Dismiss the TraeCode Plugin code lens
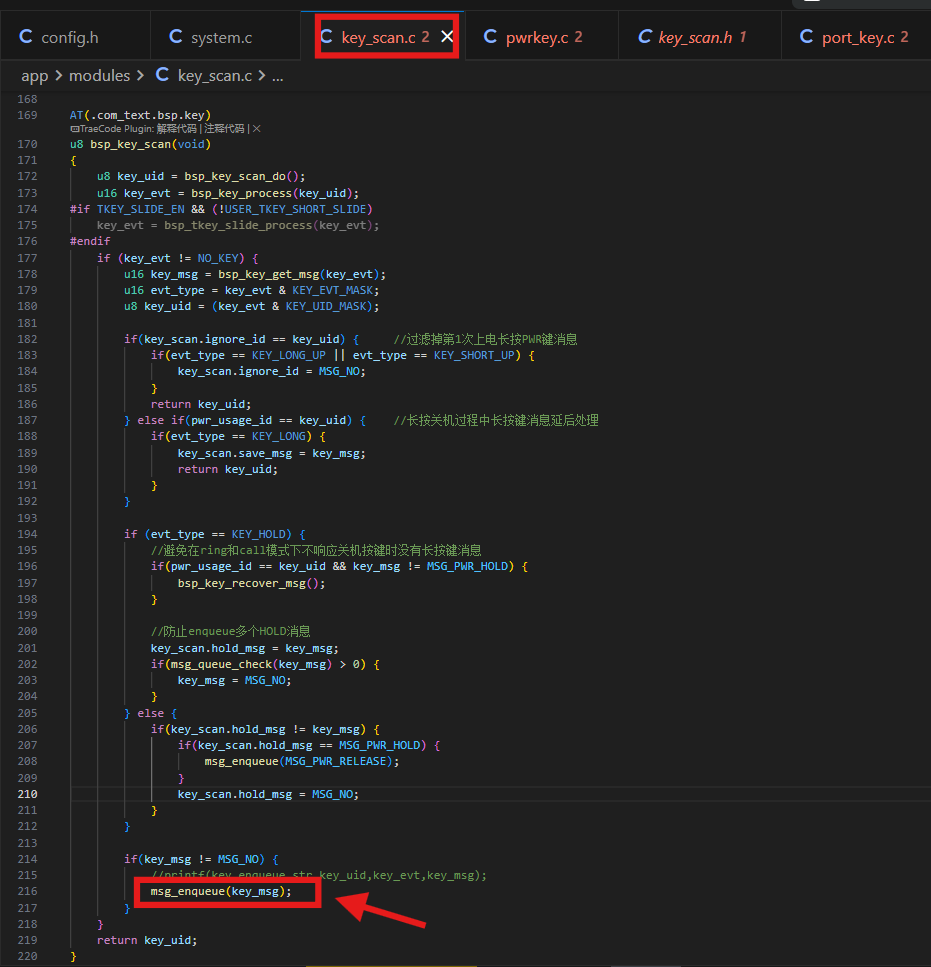This screenshot has height=967, width=931. pyautogui.click(x=256, y=128)
